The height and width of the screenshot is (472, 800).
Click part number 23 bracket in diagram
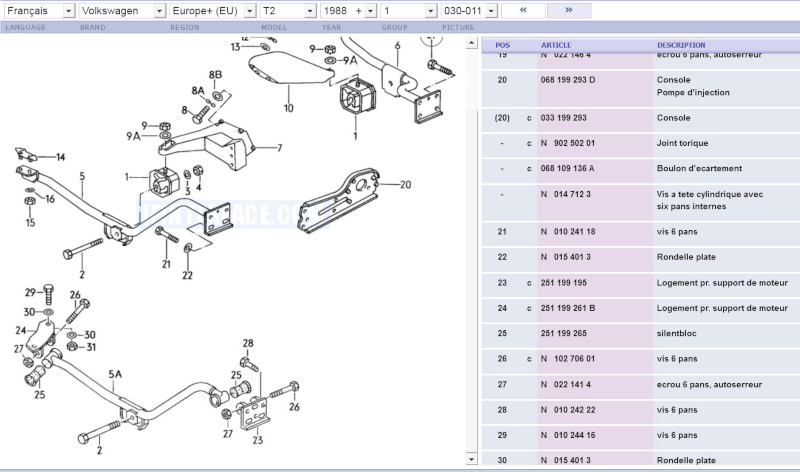pyautogui.click(x=257, y=439)
